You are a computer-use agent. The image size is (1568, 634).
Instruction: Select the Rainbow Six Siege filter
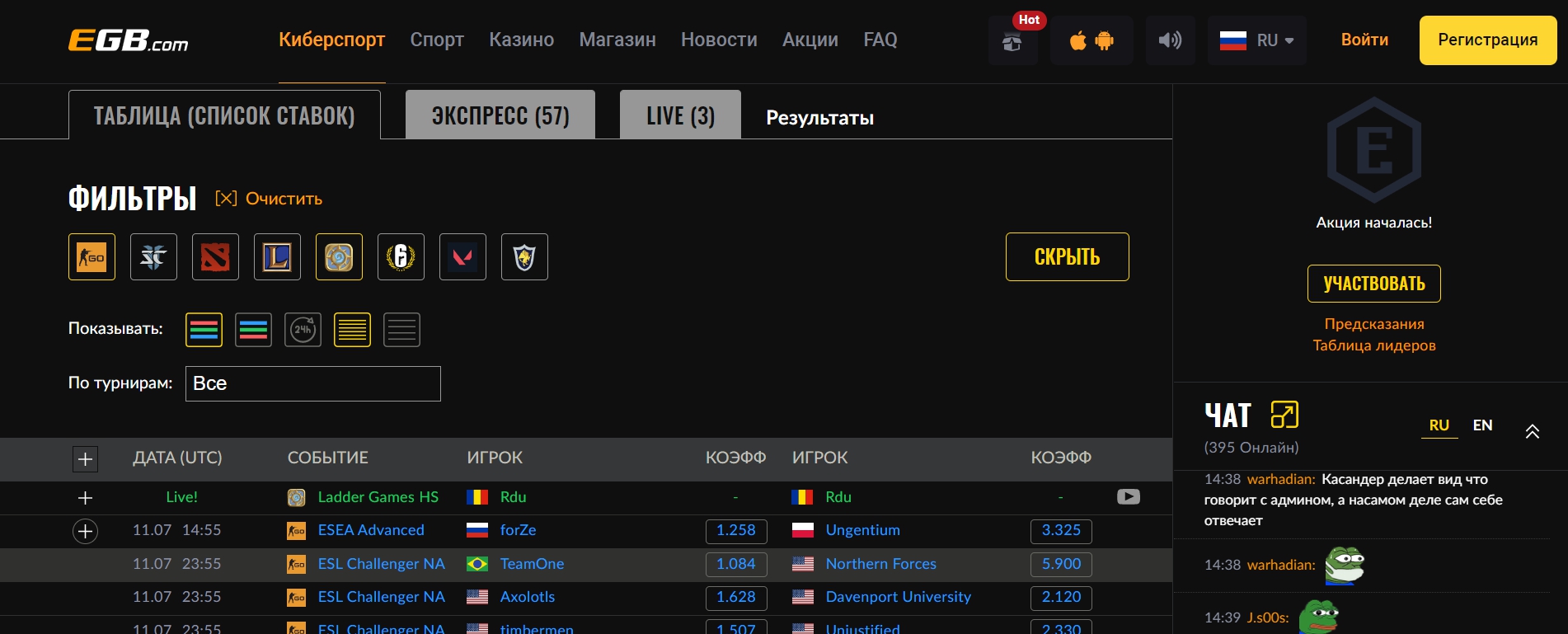click(x=401, y=257)
